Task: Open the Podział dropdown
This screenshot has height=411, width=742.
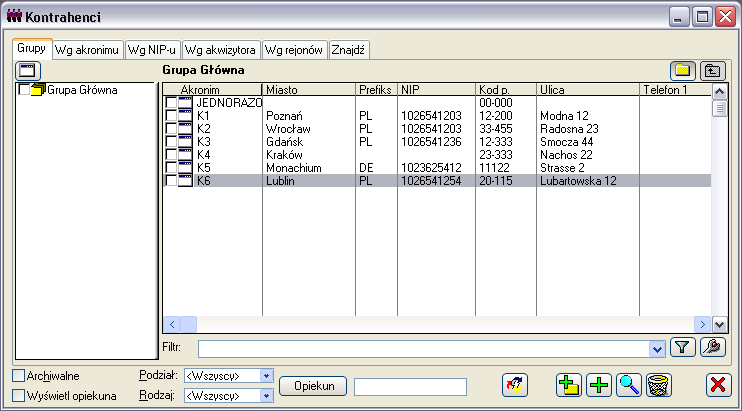Action: (x=266, y=376)
